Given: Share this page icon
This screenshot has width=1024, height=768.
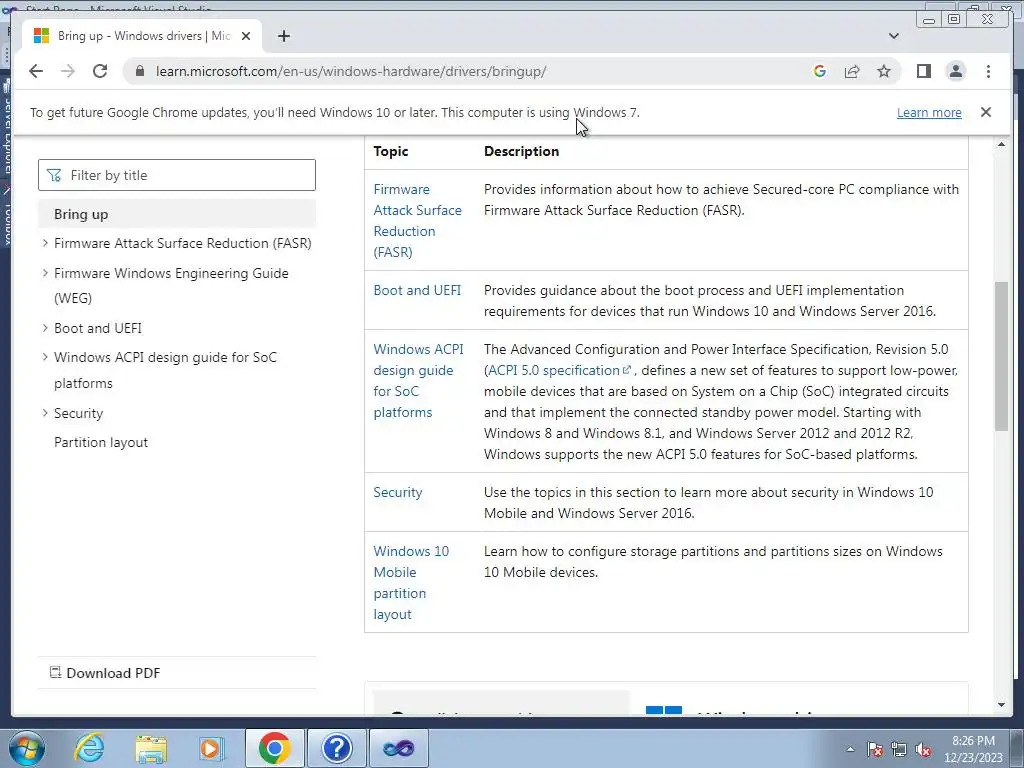Looking at the screenshot, I should (852, 71).
